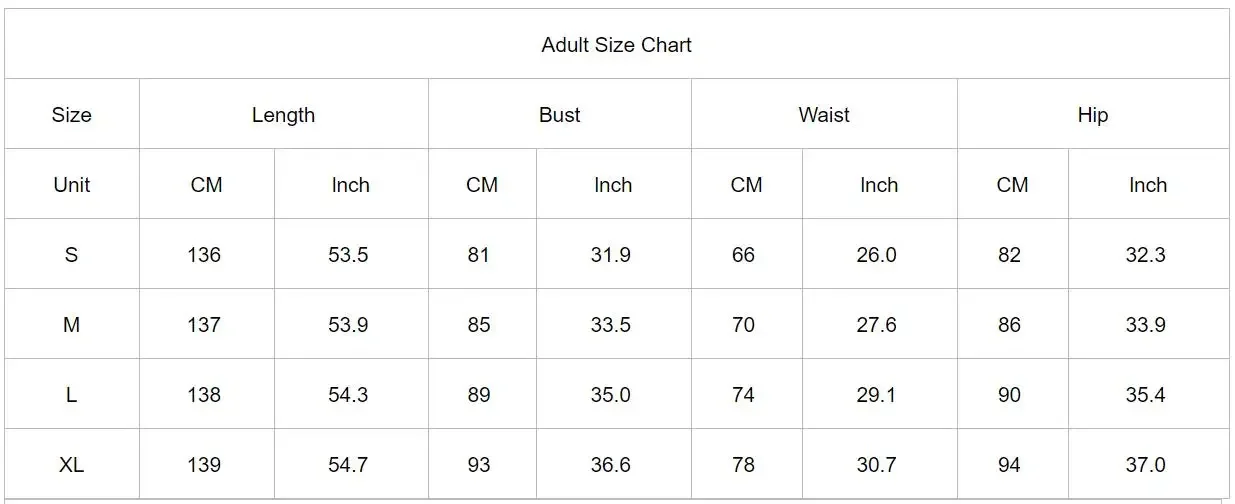Viewport: 1235px width, 504px height.
Task: Click the 66 waist CM cell
Action: click(x=747, y=254)
